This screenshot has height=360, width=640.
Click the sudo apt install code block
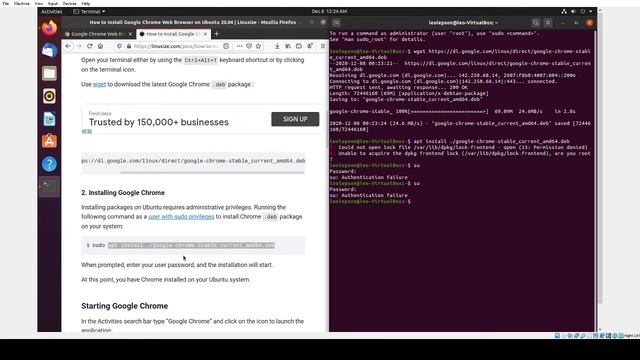[x=193, y=245]
